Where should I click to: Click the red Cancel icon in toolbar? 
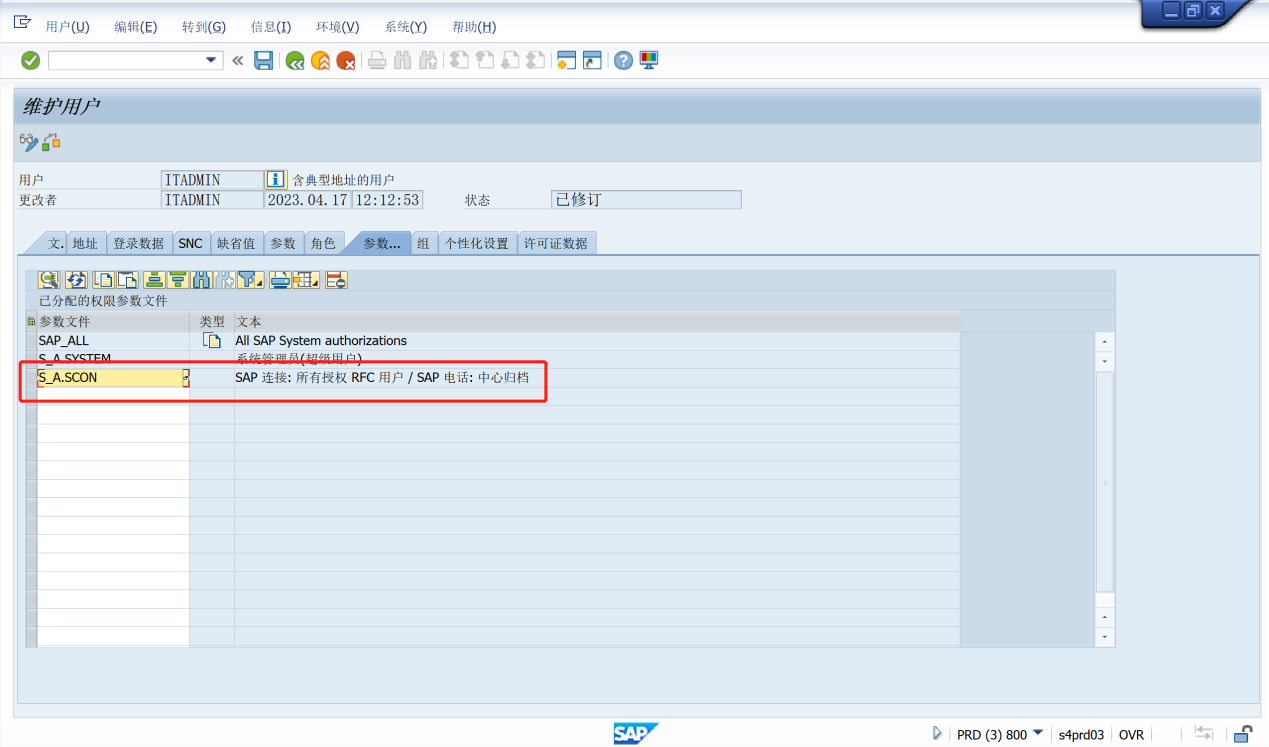pos(346,61)
